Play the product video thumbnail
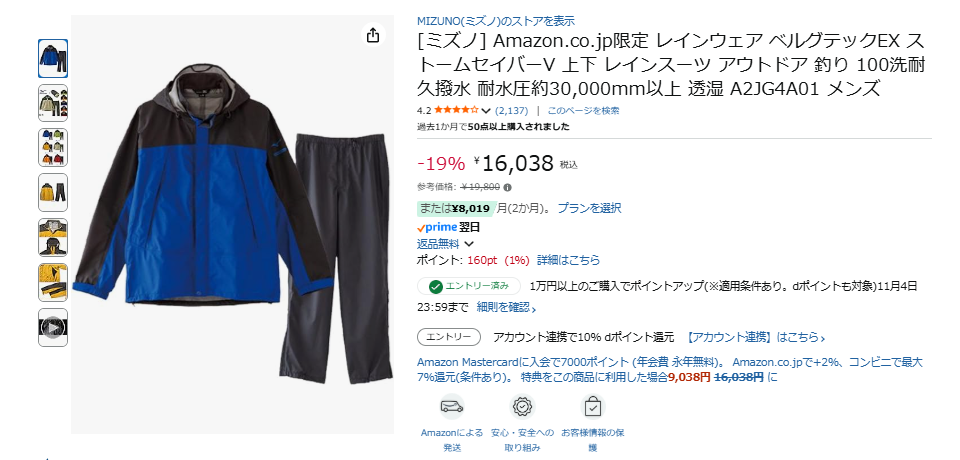 (x=53, y=328)
